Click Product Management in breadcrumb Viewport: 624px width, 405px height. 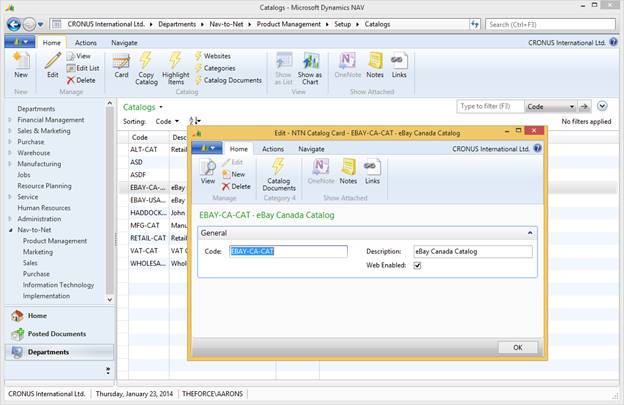point(289,24)
